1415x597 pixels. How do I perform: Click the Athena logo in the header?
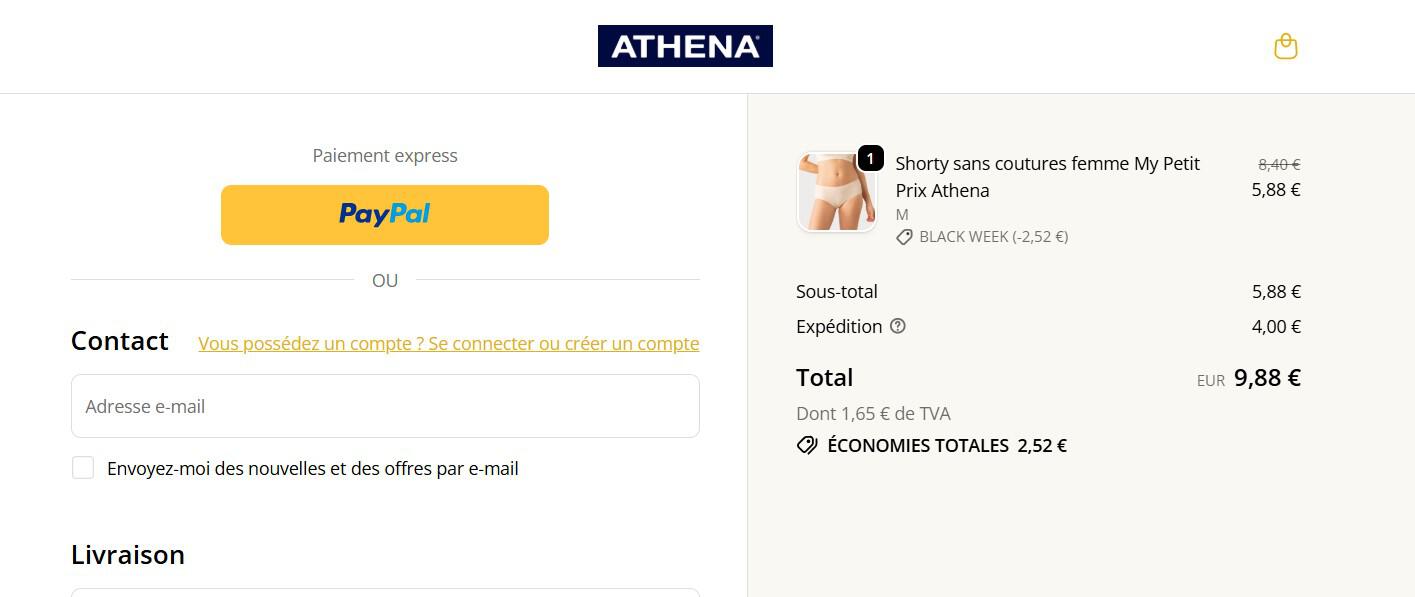(685, 45)
